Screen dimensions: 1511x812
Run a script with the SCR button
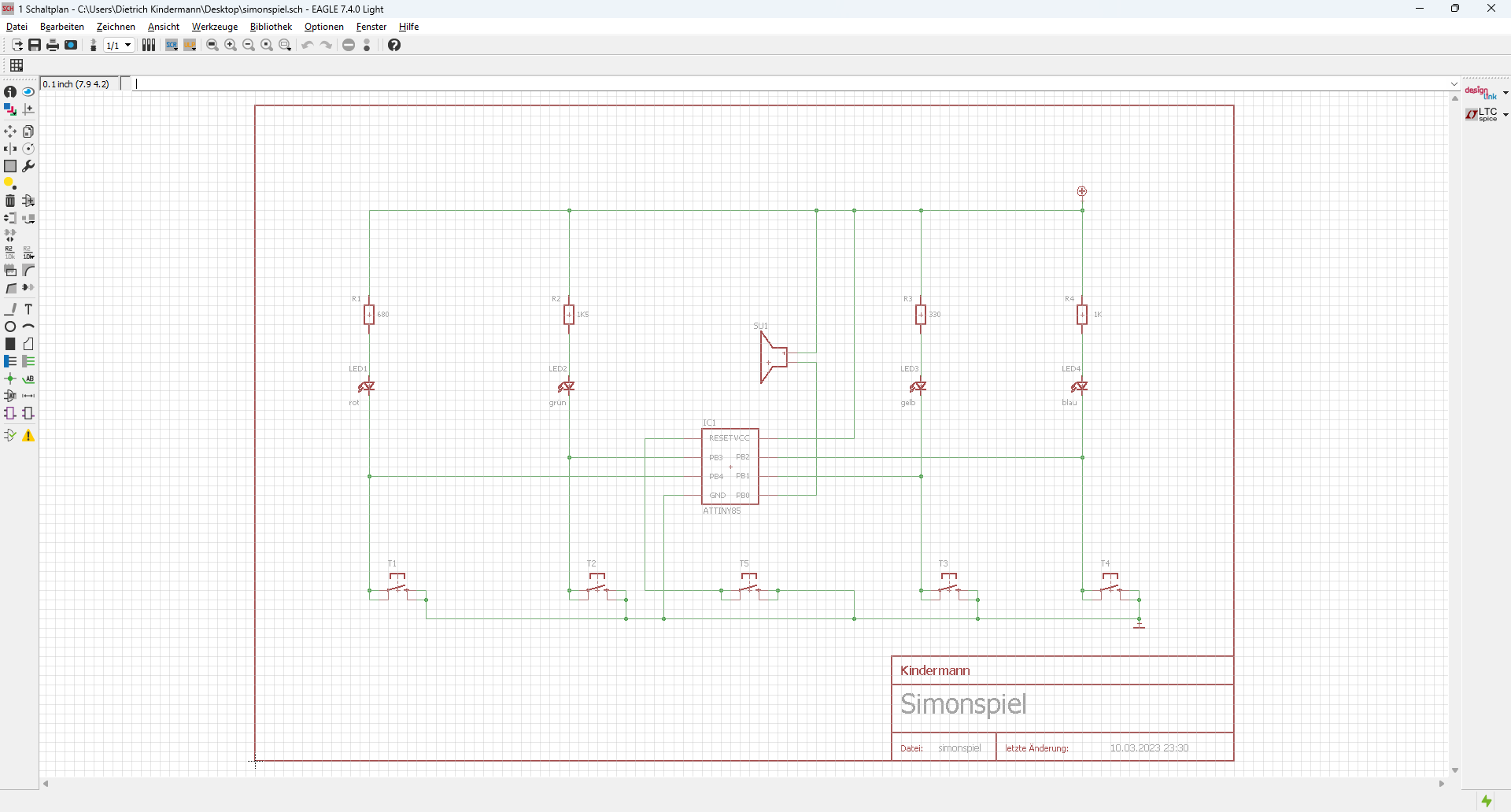click(x=172, y=46)
